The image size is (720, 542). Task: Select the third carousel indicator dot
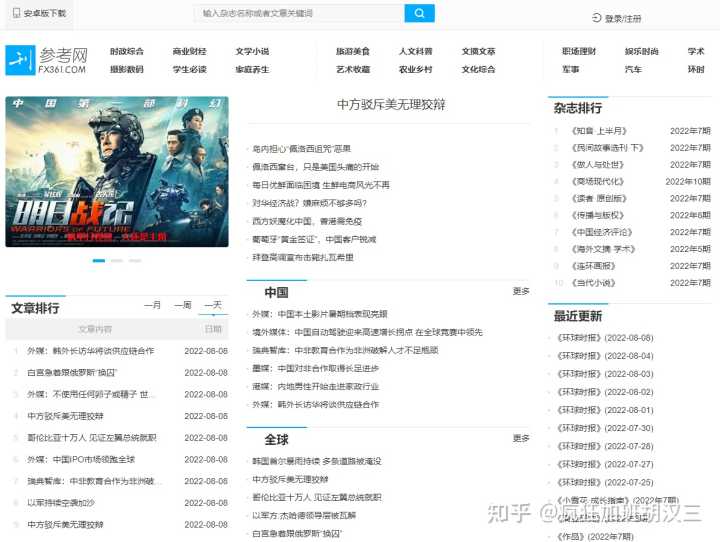tap(135, 261)
